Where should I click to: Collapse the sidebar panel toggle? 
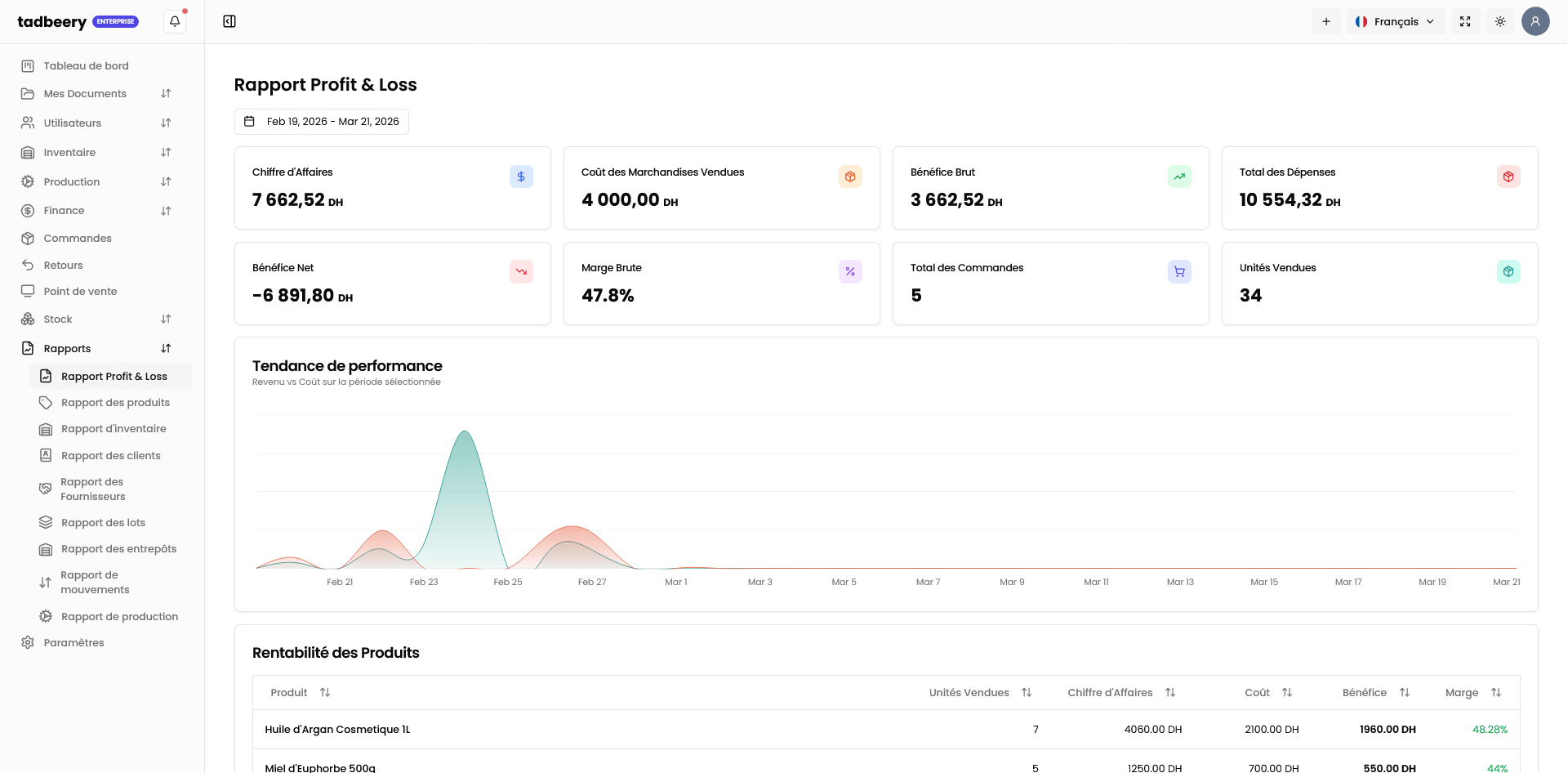[x=229, y=21]
